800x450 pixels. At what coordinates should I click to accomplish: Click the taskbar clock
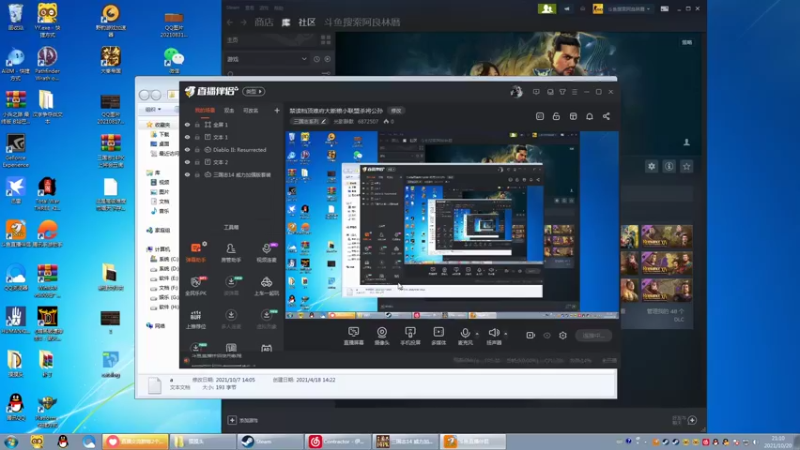[778, 441]
